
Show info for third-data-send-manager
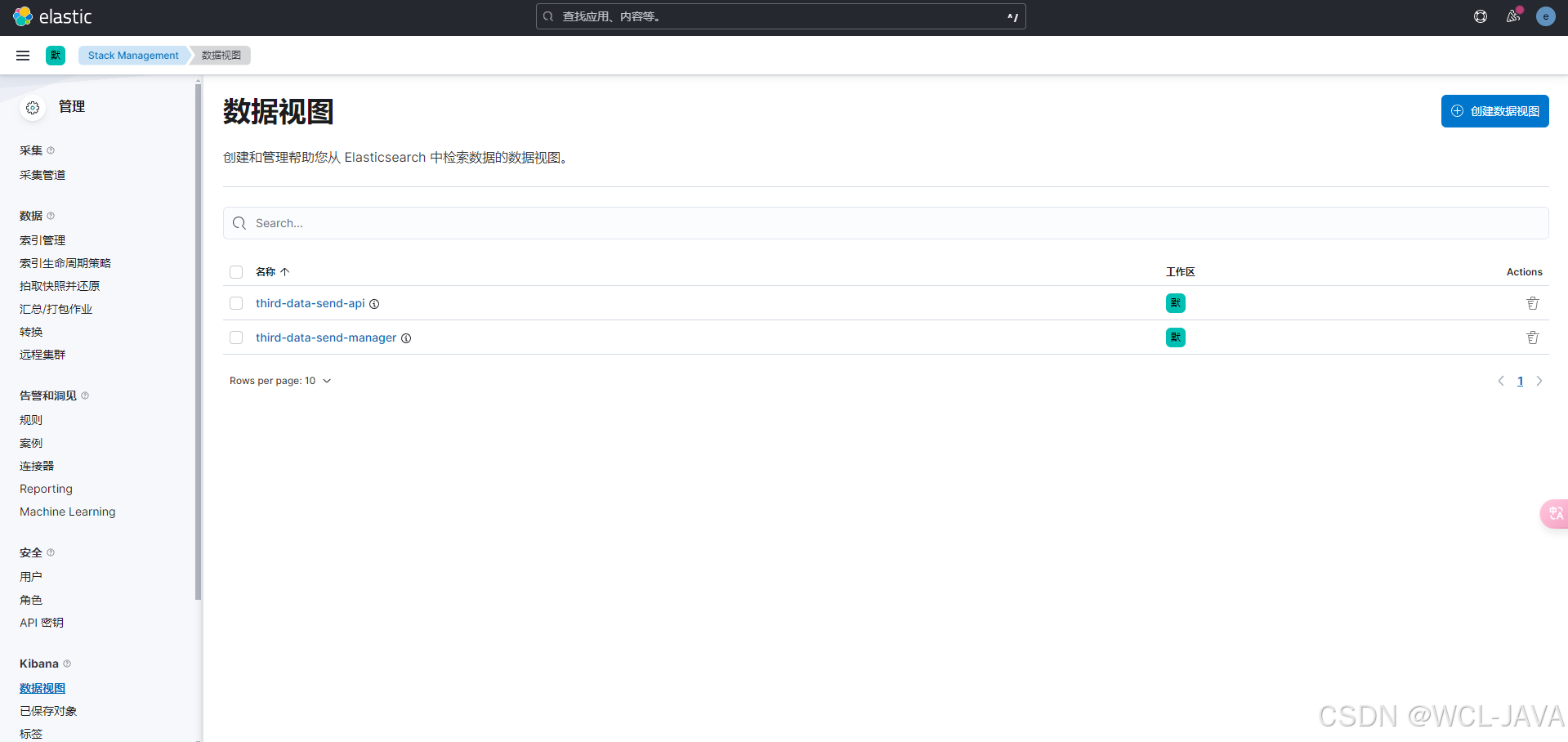tap(406, 338)
